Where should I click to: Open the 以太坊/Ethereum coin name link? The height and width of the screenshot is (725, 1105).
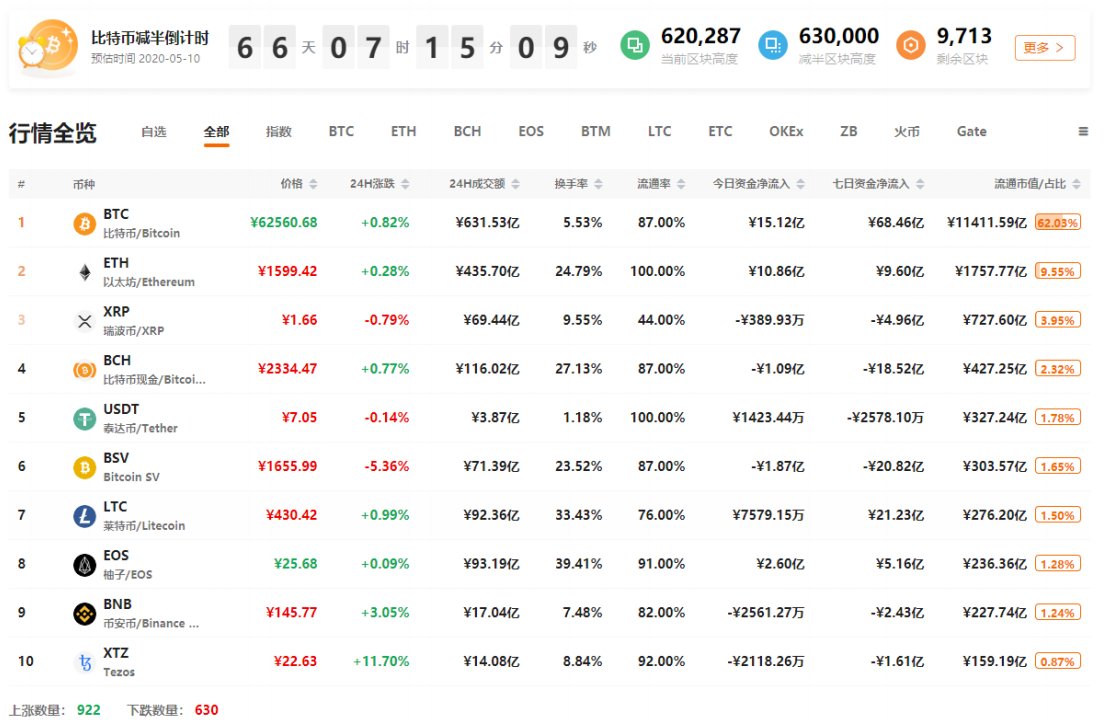(149, 282)
